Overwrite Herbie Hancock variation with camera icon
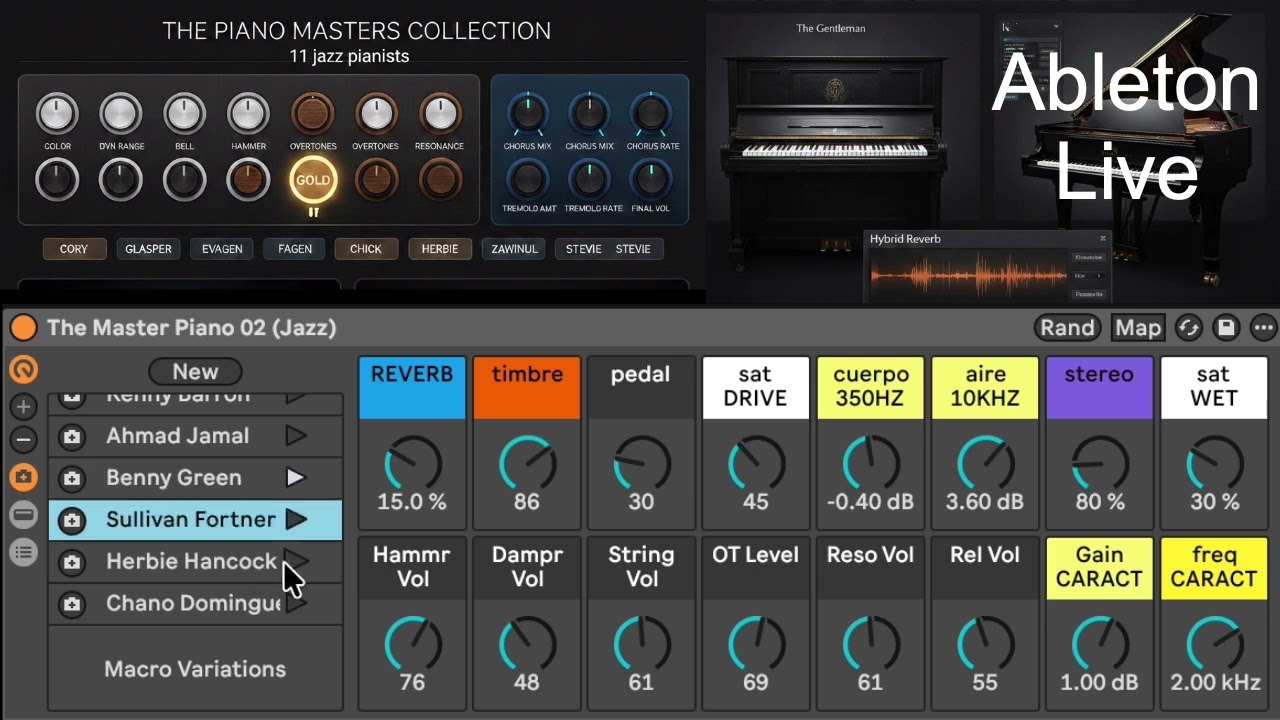Screen dimensions: 1280x720 [x=71, y=562]
